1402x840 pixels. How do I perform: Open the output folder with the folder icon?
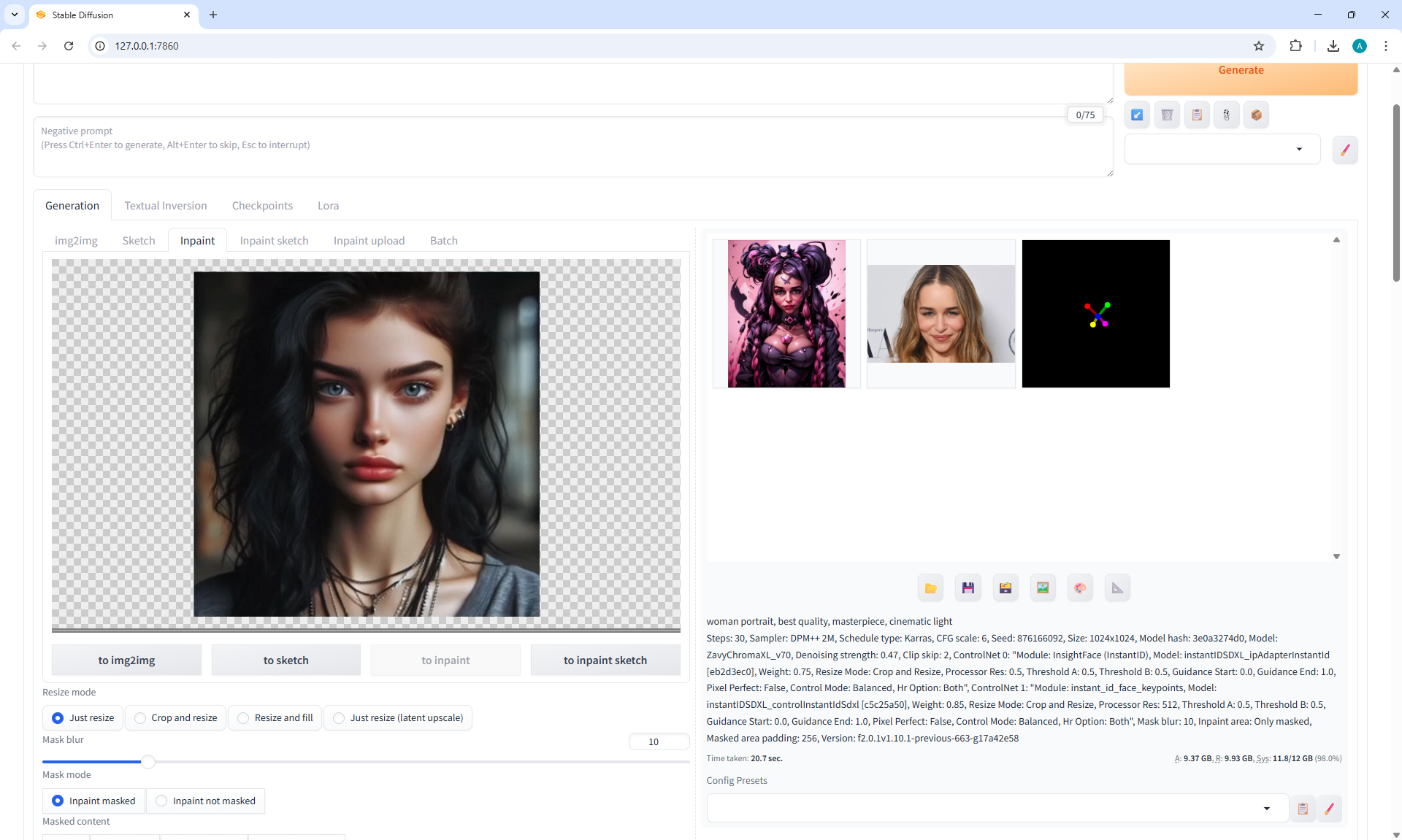point(930,588)
